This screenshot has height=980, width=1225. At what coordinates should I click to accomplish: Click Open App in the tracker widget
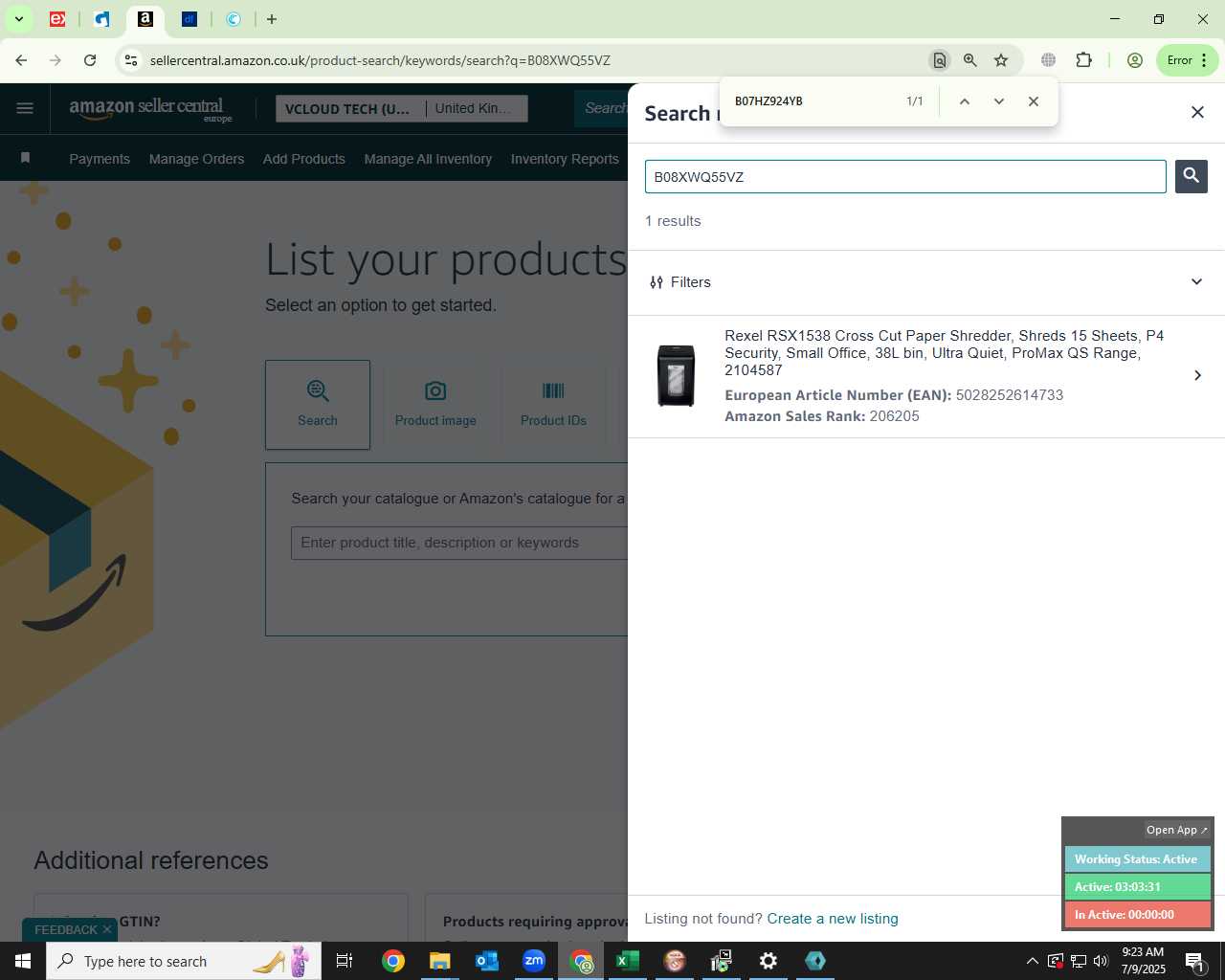[x=1177, y=830]
